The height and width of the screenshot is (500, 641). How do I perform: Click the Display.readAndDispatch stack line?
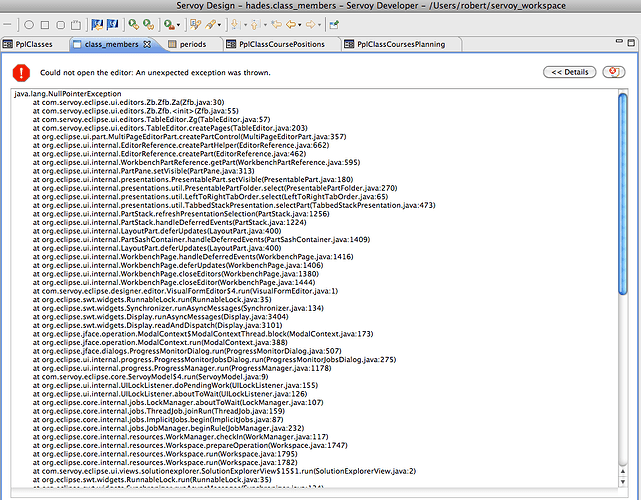tap(157, 325)
